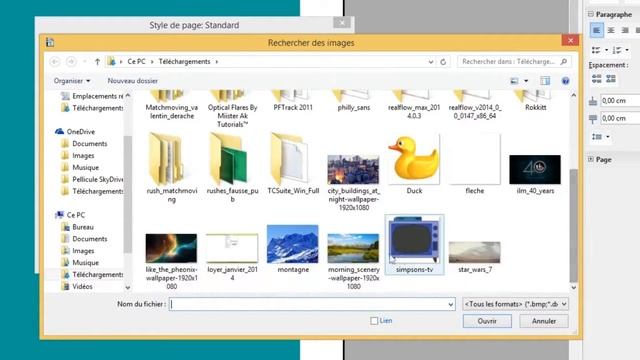Click the Ouvrir button

(487, 321)
